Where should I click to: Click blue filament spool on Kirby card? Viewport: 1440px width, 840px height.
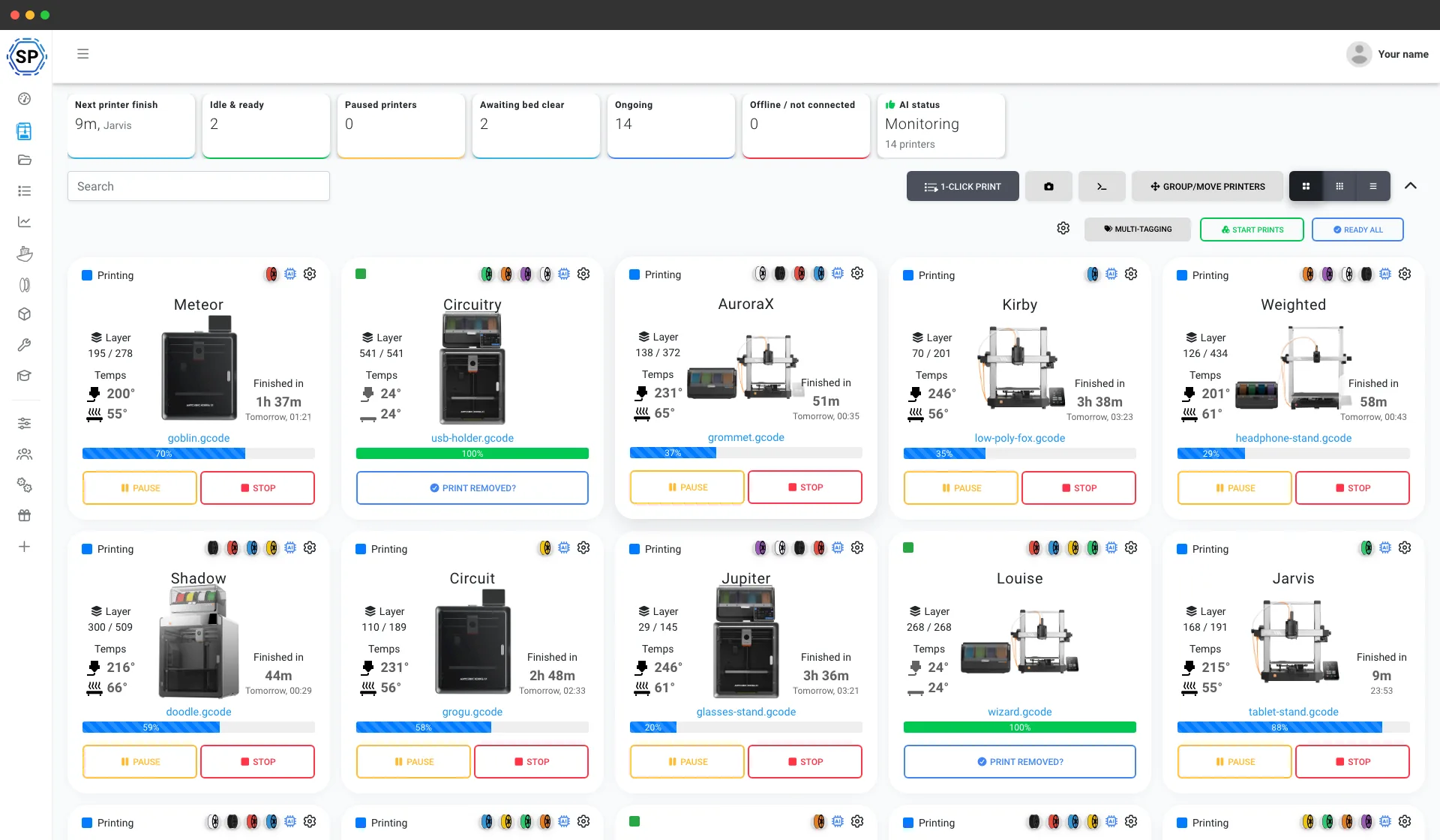[x=1093, y=274]
